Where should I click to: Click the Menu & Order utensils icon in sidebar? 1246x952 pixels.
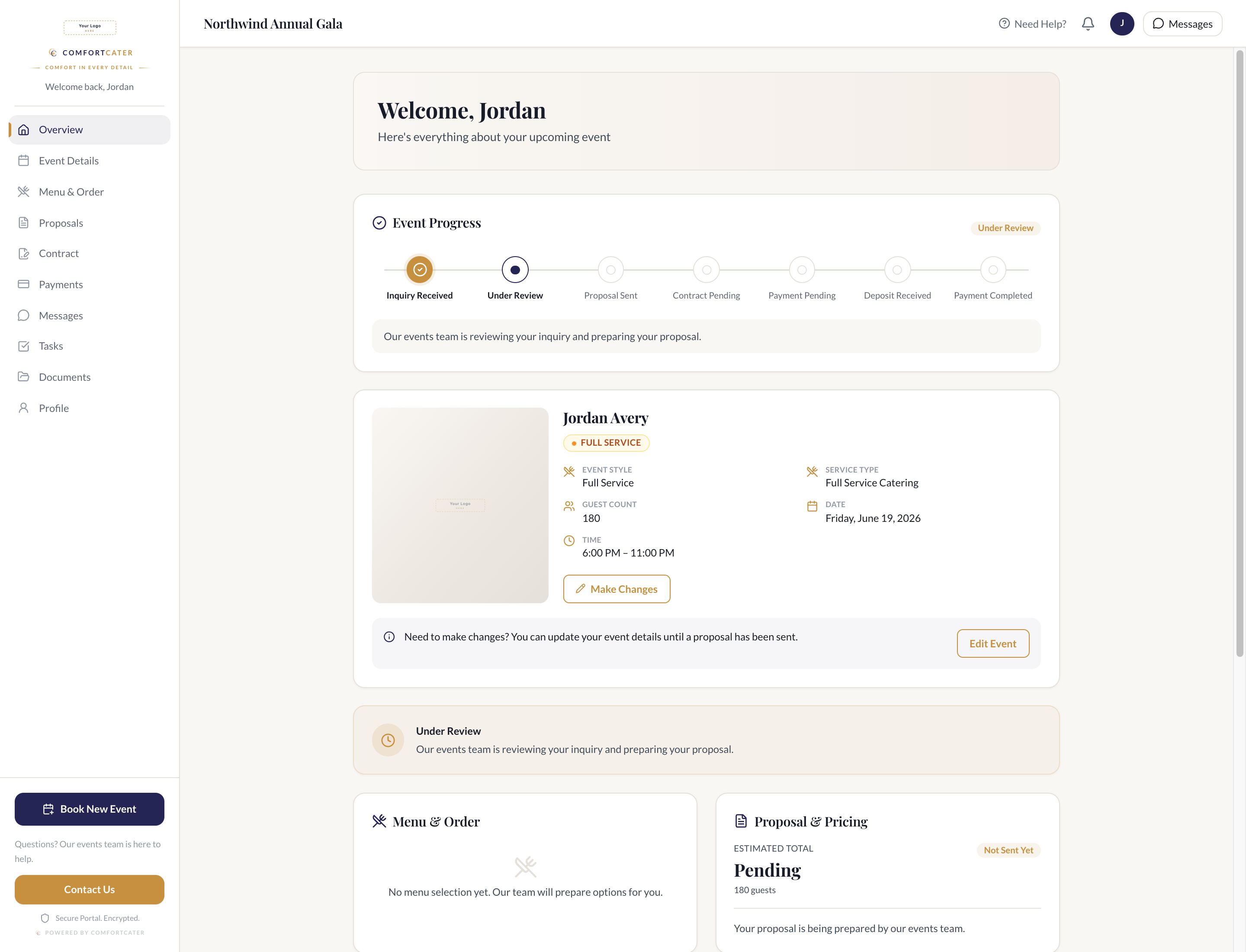pos(23,192)
